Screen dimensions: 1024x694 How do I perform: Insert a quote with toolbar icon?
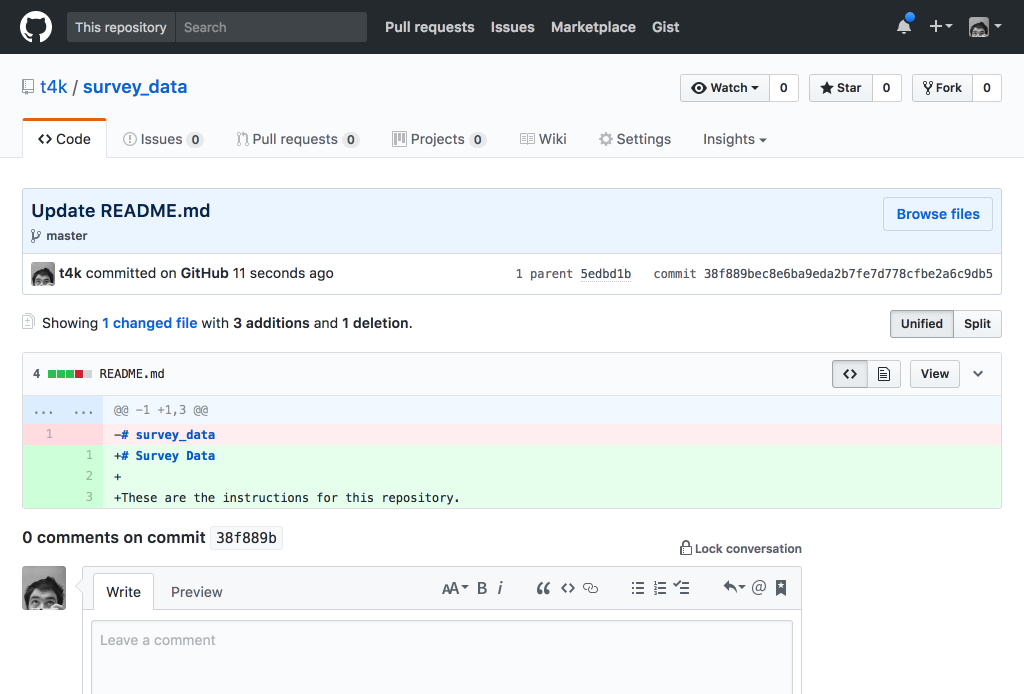pos(543,588)
